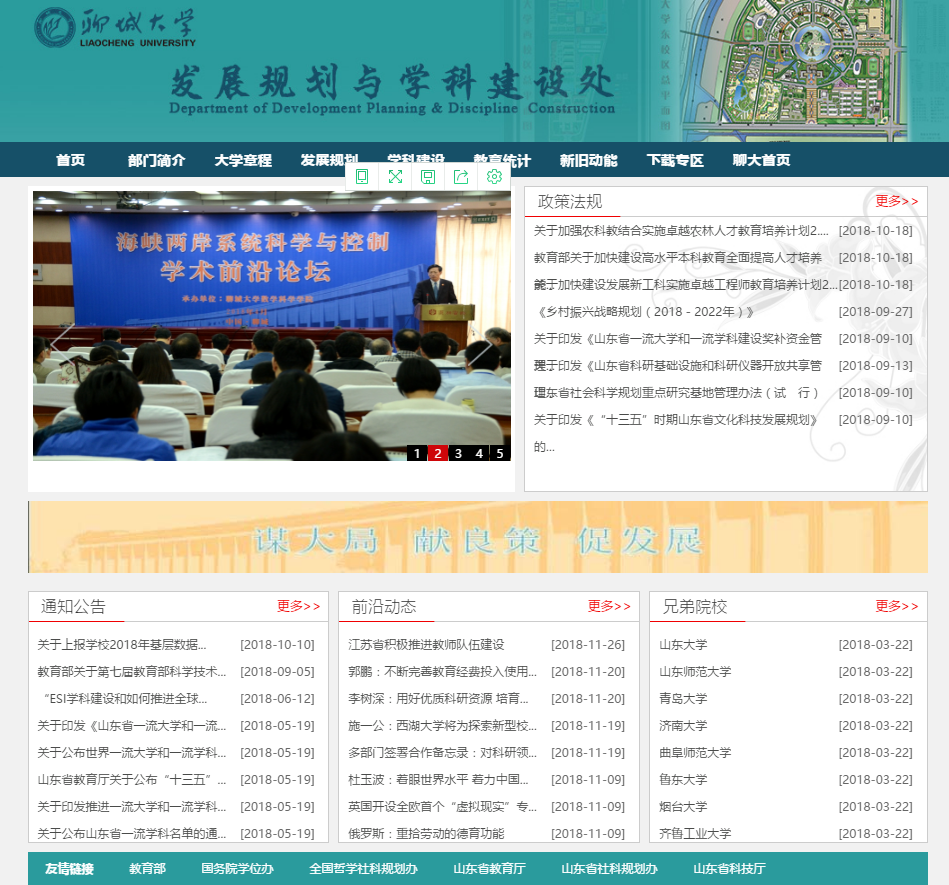Open news 杜玉波：着眼世界水平 着力中国
This screenshot has height=885, width=949.
[438, 780]
